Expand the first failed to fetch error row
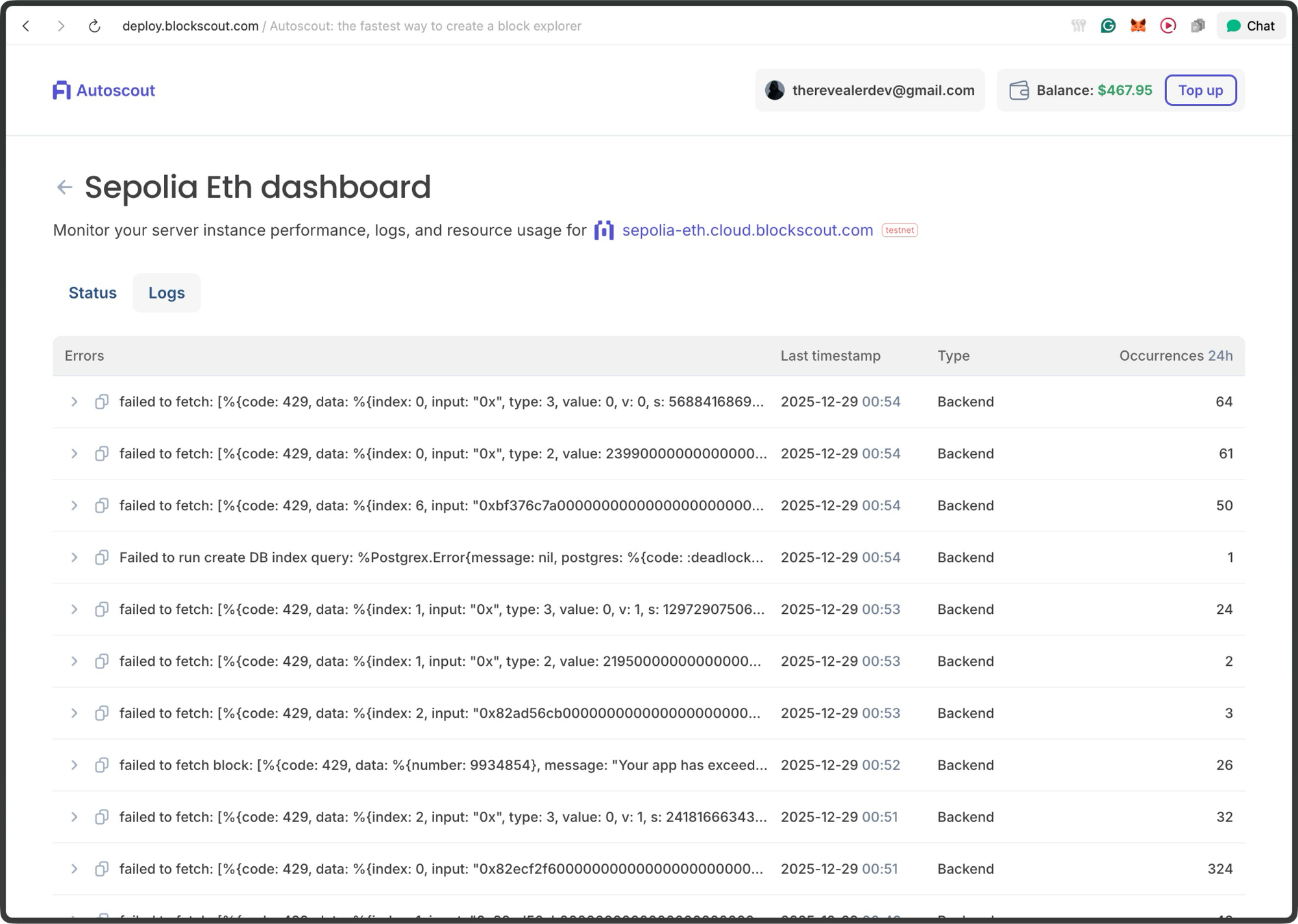This screenshot has width=1298, height=924. coord(74,402)
